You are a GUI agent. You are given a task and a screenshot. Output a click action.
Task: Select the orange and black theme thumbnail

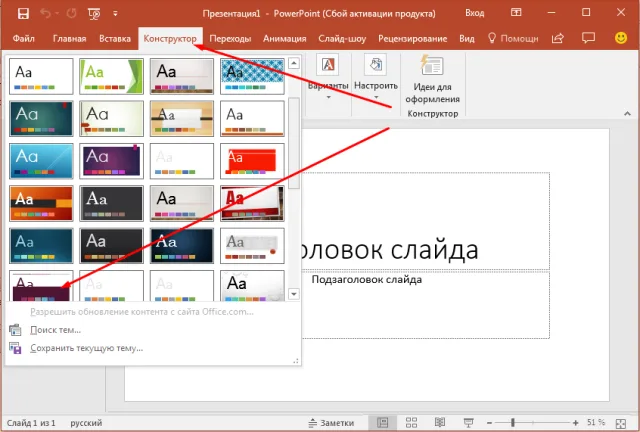pyautogui.click(x=41, y=203)
